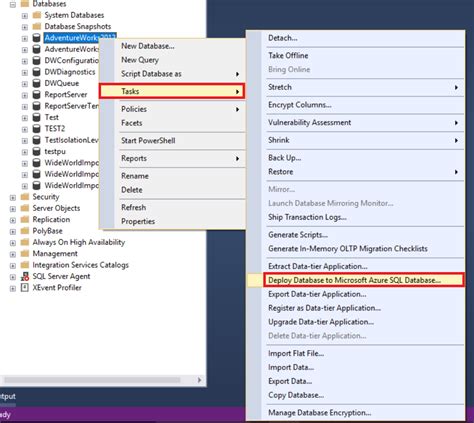Screen dimensions: 474x423
Task: Select Detach in the Tasks submenu
Action: 355,38
